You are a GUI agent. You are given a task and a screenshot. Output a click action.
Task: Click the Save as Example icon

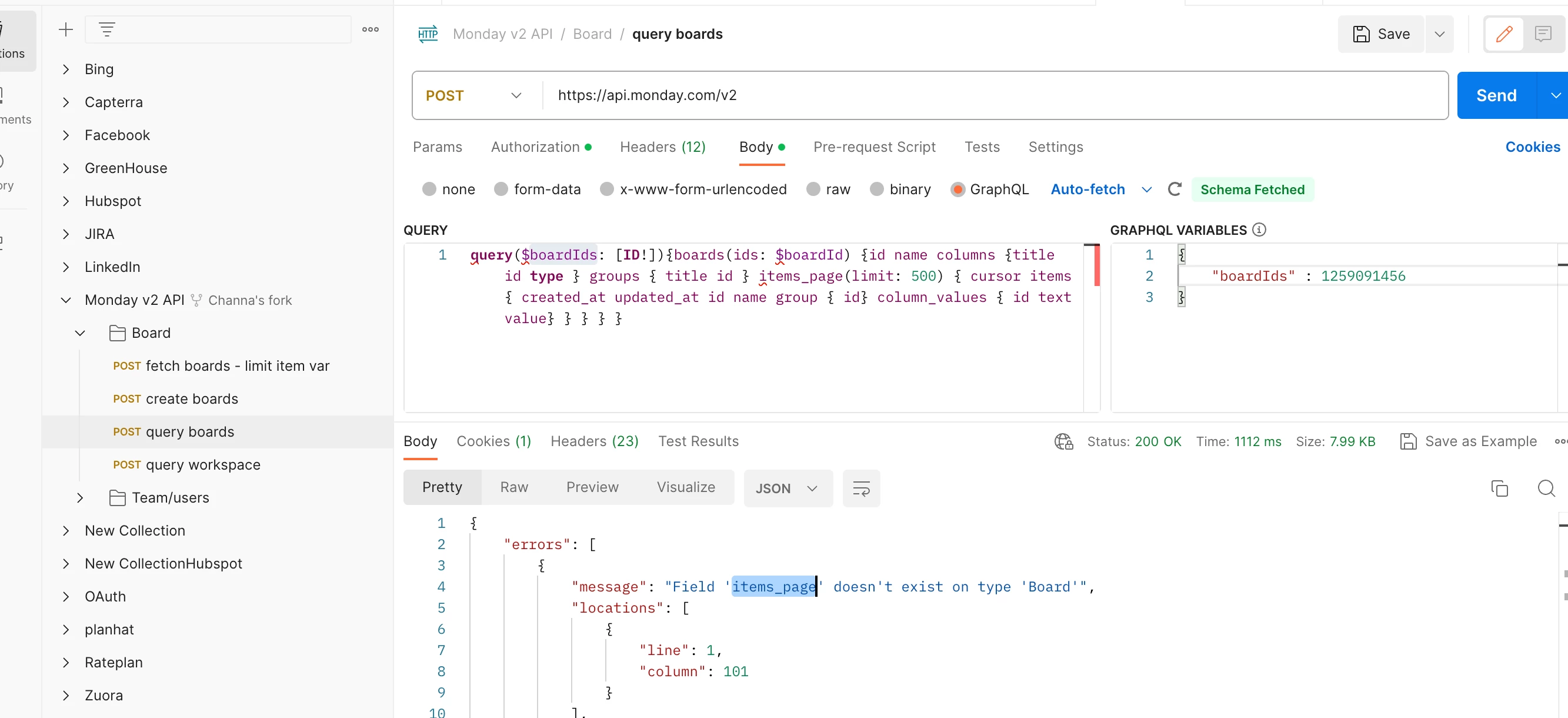point(1408,441)
